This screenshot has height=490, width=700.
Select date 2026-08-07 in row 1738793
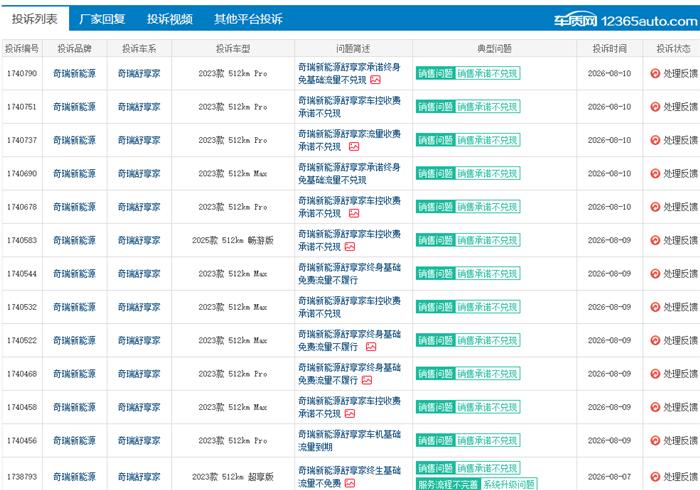[x=609, y=477]
